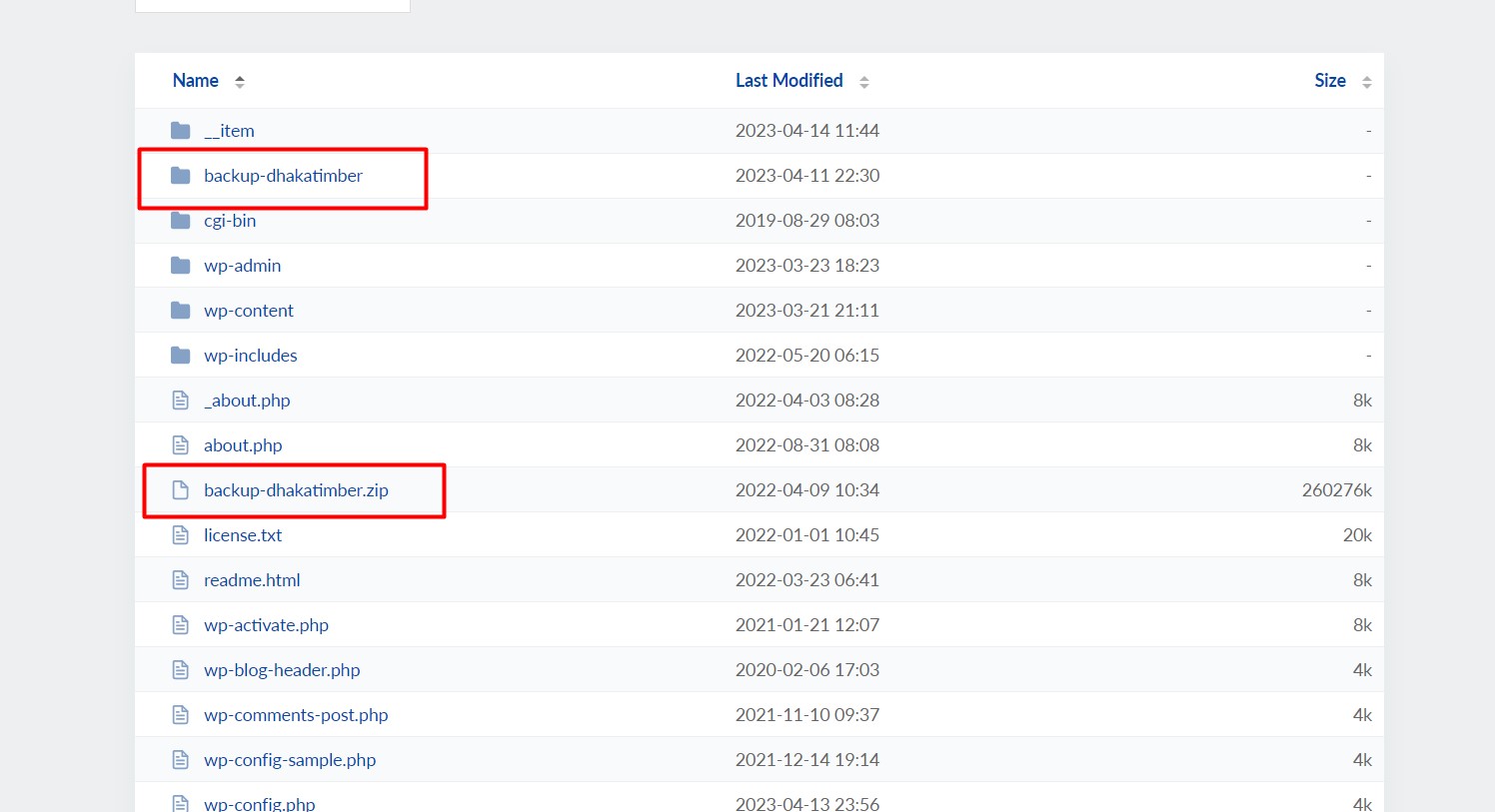Click the file icon beside about.php

point(180,444)
